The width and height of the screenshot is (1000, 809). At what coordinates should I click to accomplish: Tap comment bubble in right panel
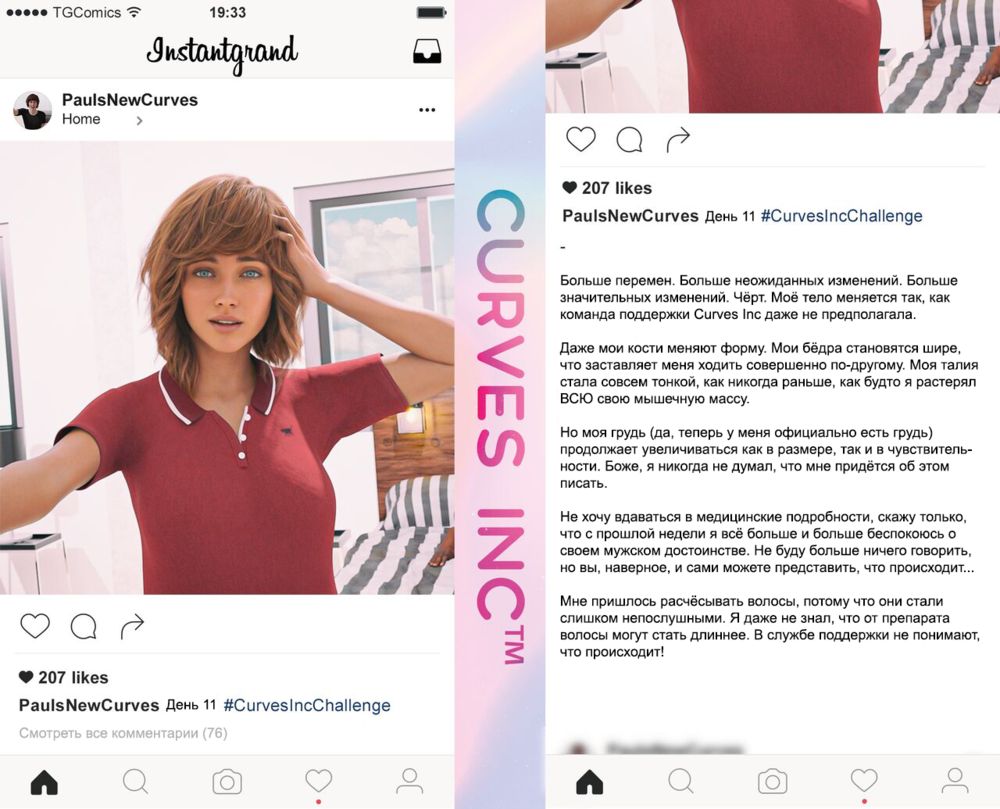click(629, 140)
